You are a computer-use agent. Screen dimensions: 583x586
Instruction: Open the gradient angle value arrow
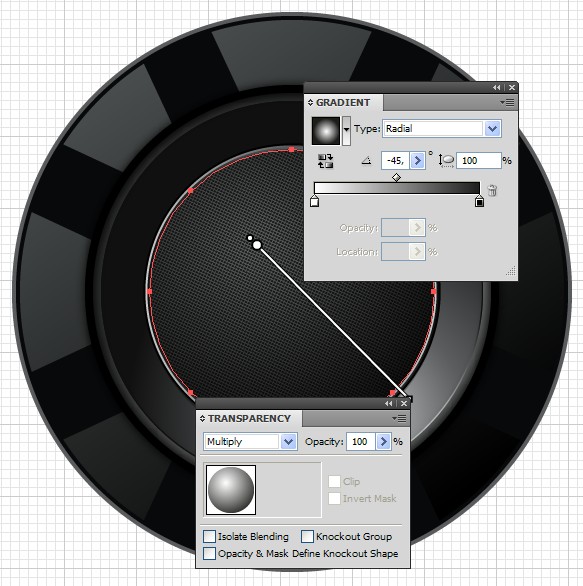tap(417, 161)
